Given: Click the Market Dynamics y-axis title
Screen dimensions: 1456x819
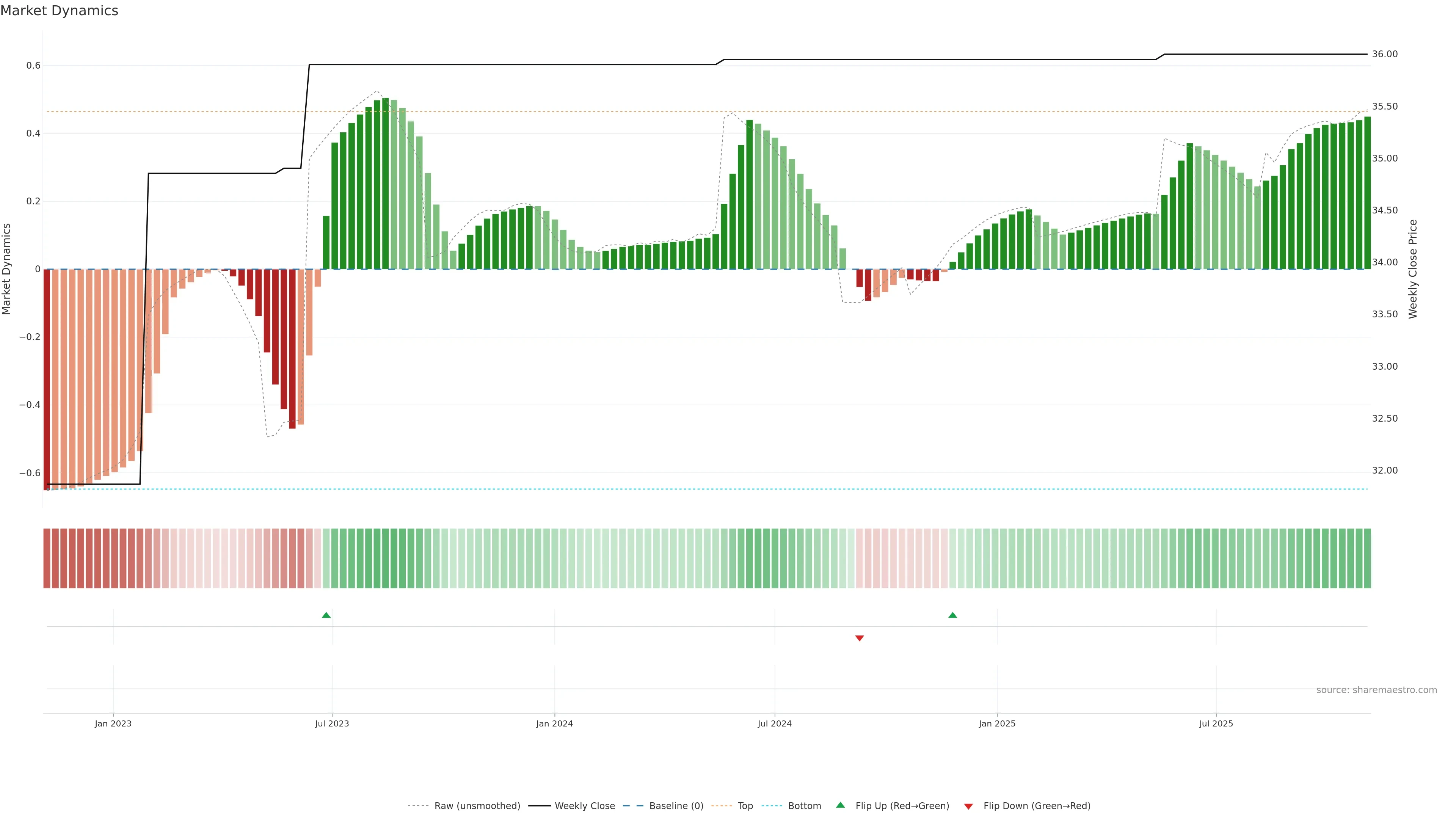Looking at the screenshot, I should tap(7, 269).
